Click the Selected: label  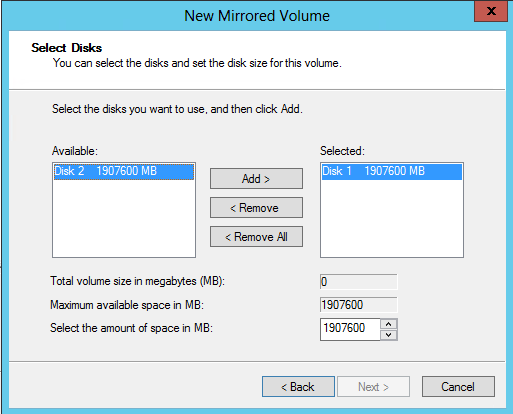point(342,151)
